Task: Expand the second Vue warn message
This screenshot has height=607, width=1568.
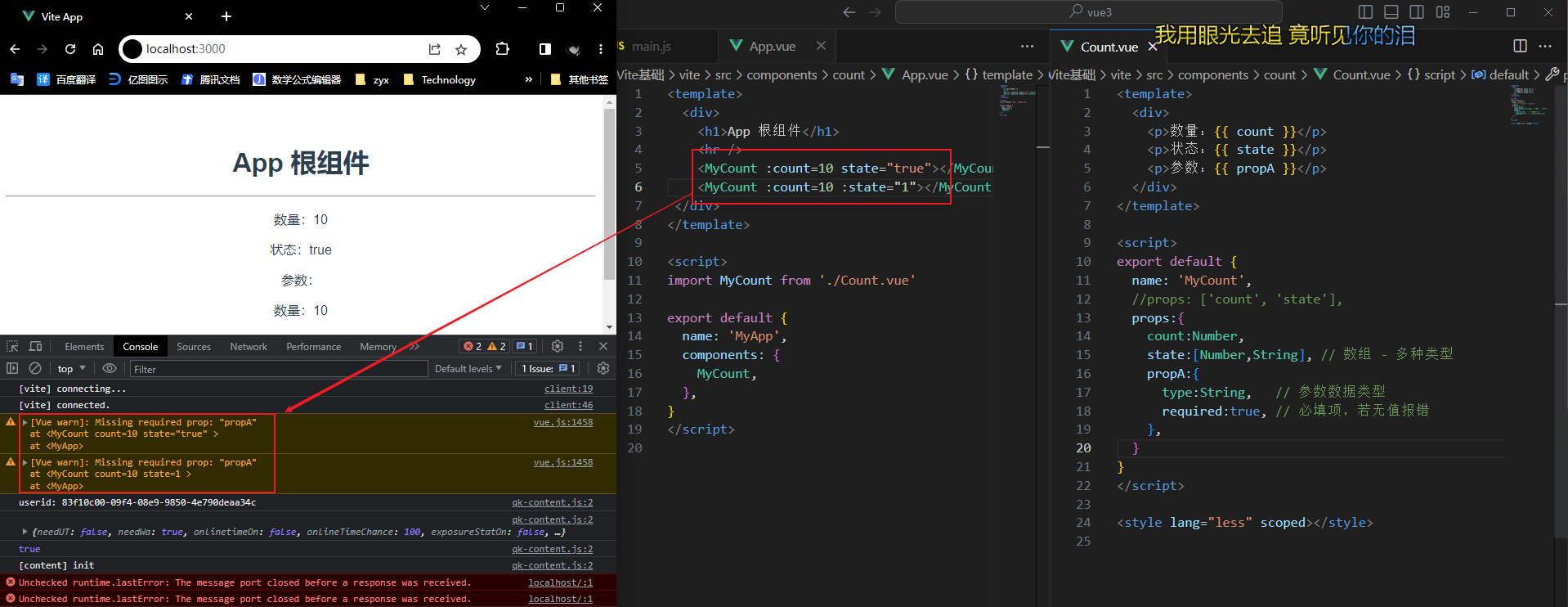Action: pyautogui.click(x=25, y=462)
